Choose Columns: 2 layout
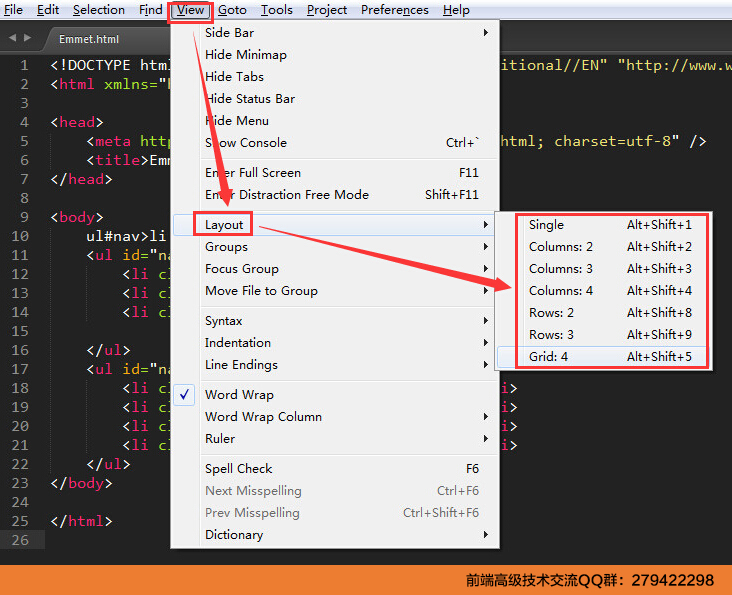The height and width of the screenshot is (595, 732). point(603,247)
